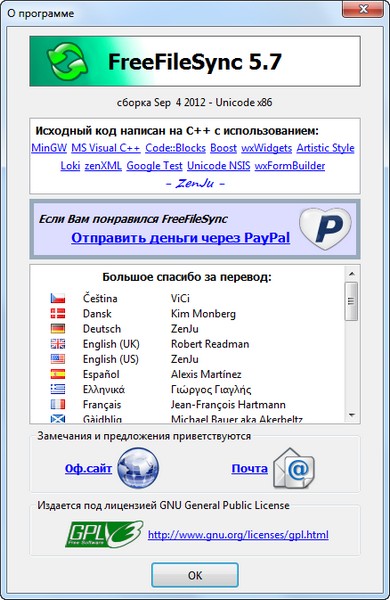Open the wxWidgets link
390x600 pixels.
266,148
